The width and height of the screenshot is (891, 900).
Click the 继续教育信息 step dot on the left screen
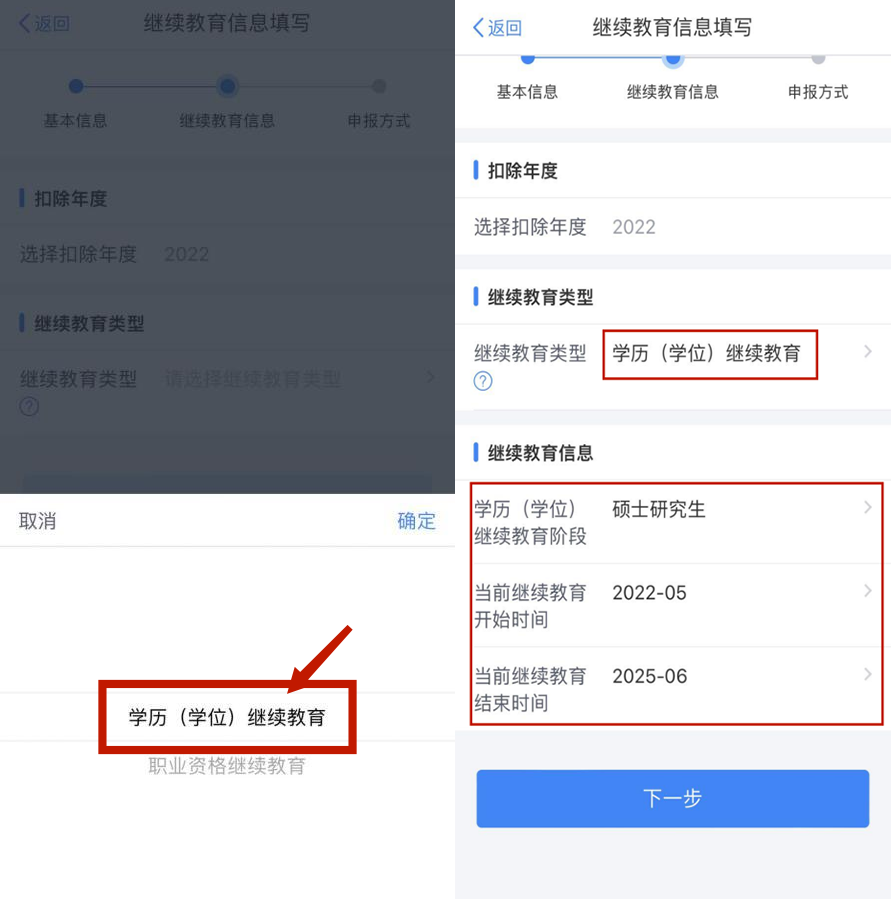pos(227,86)
